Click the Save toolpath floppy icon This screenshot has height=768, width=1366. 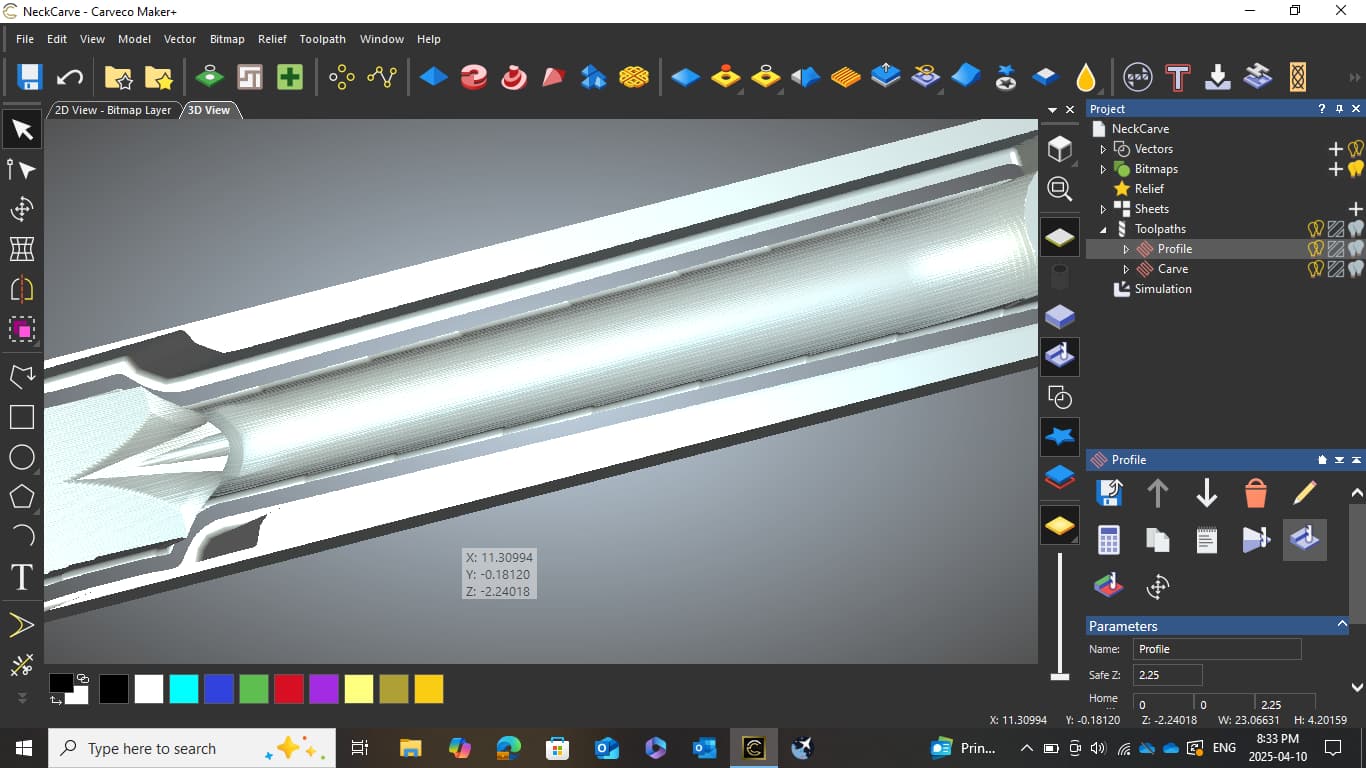click(x=1109, y=492)
